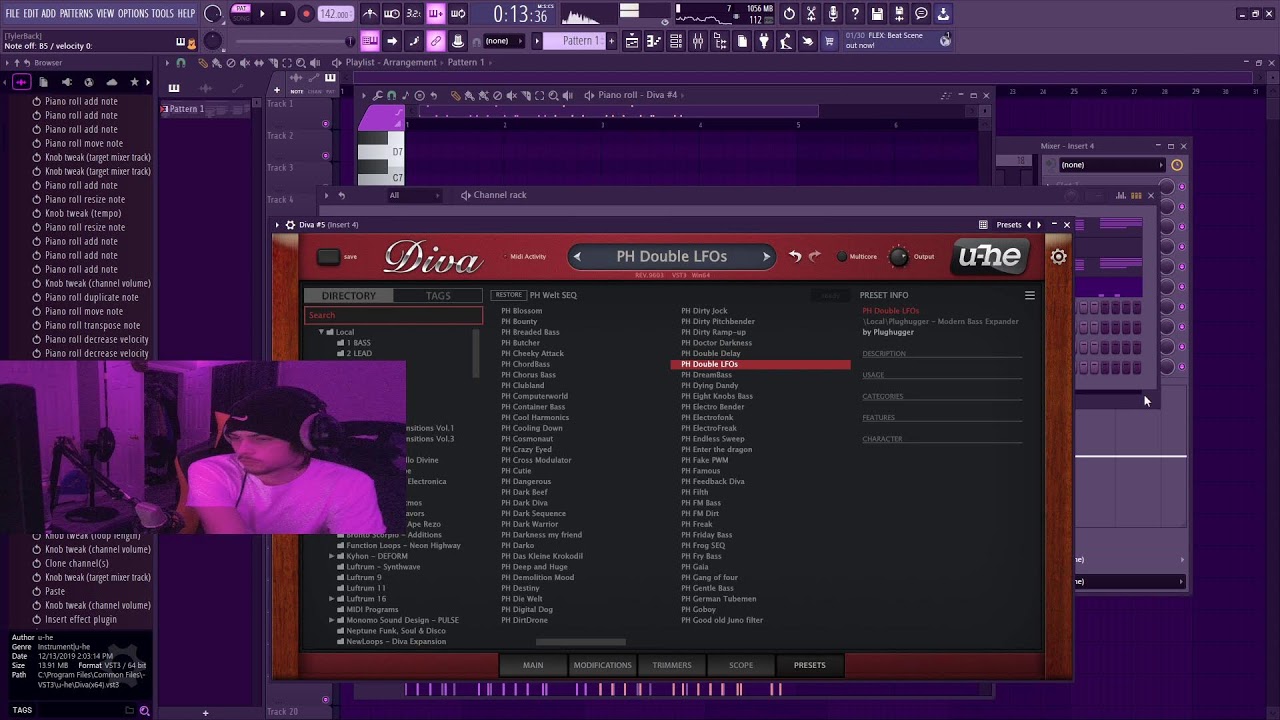Viewport: 1280px width, 720px height.
Task: Click Diva's undo arrow
Action: [x=795, y=256]
